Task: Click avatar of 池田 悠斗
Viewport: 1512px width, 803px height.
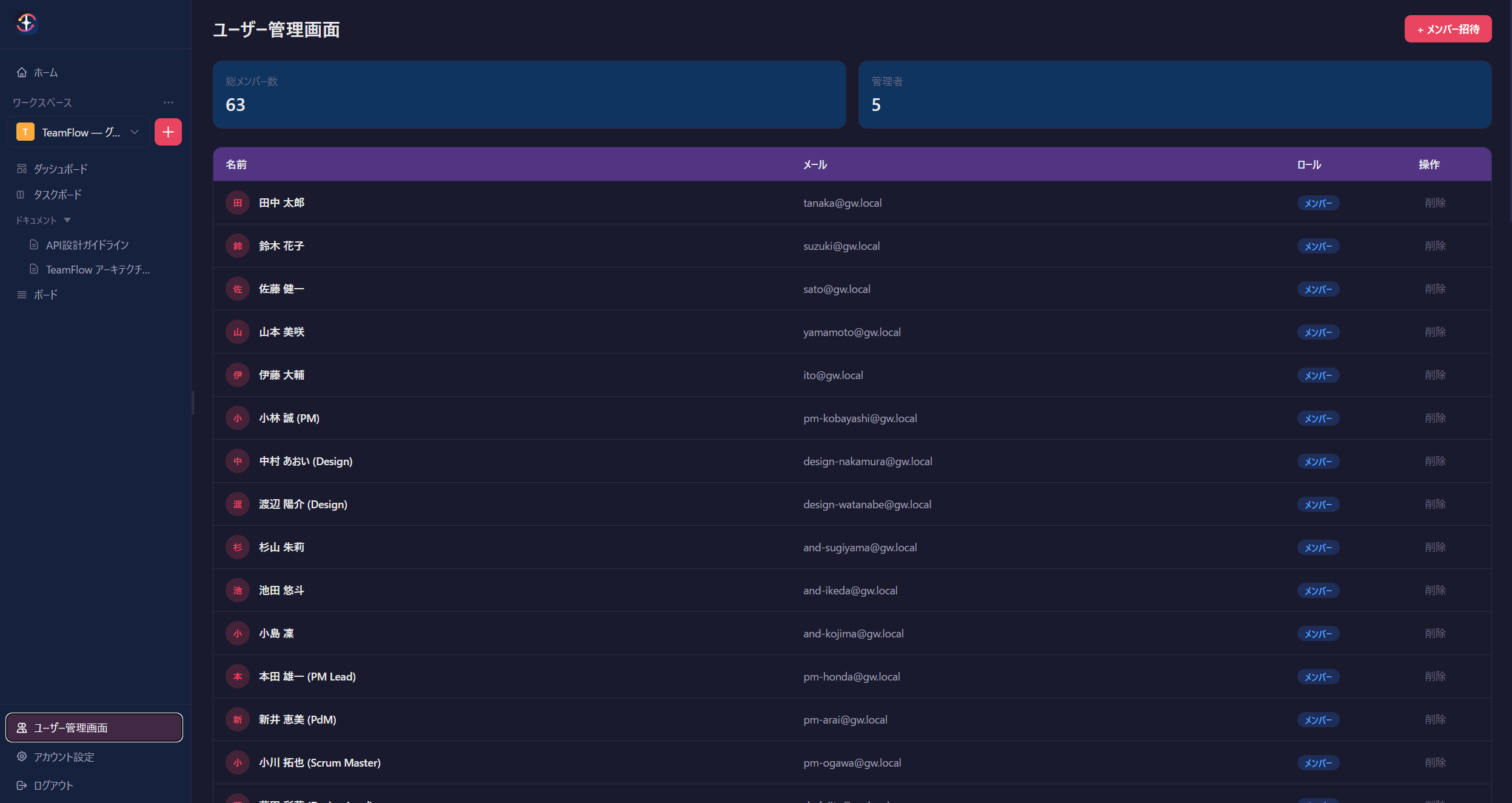Action: click(x=238, y=590)
